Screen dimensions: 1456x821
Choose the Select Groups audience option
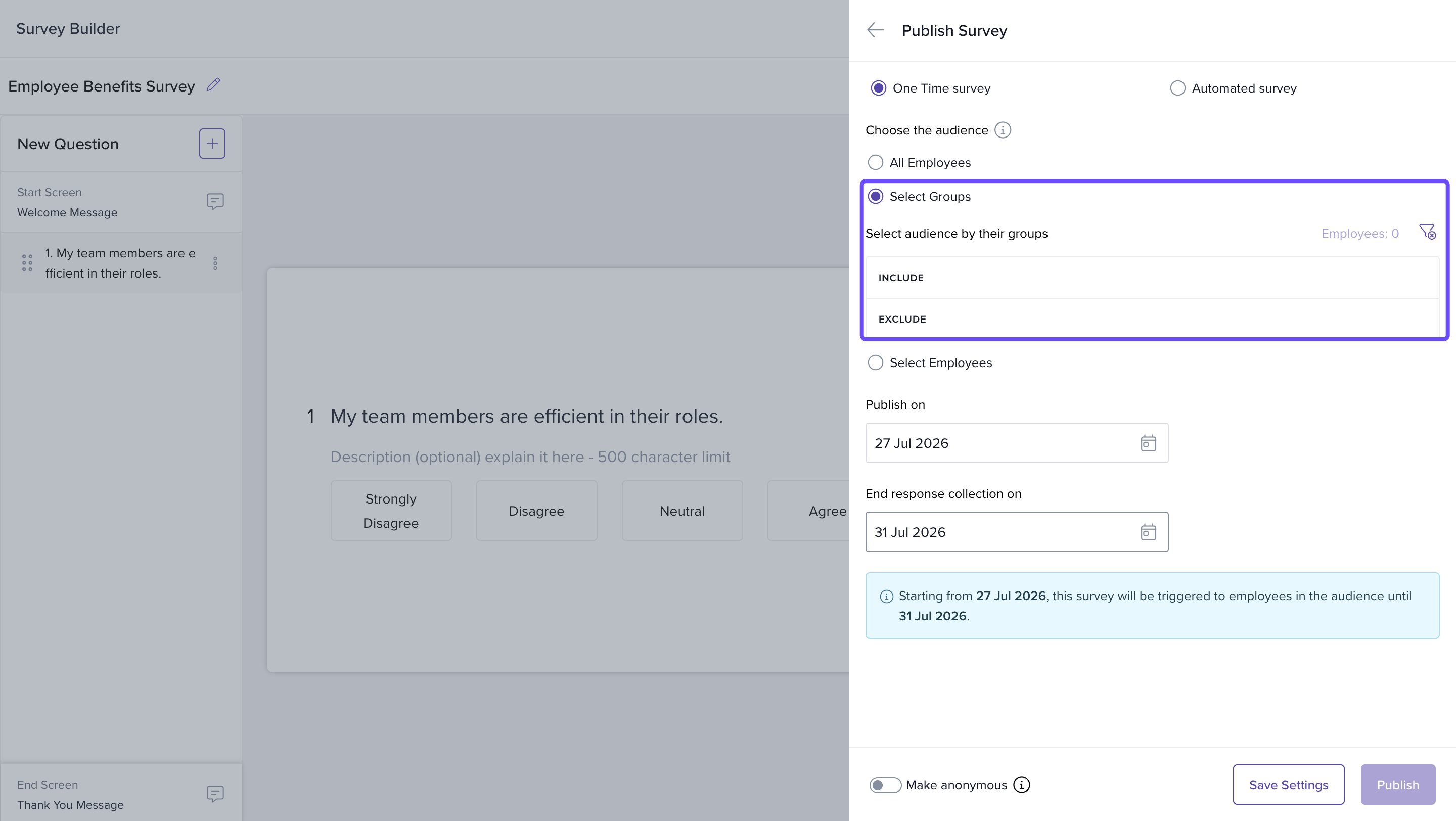click(x=919, y=197)
